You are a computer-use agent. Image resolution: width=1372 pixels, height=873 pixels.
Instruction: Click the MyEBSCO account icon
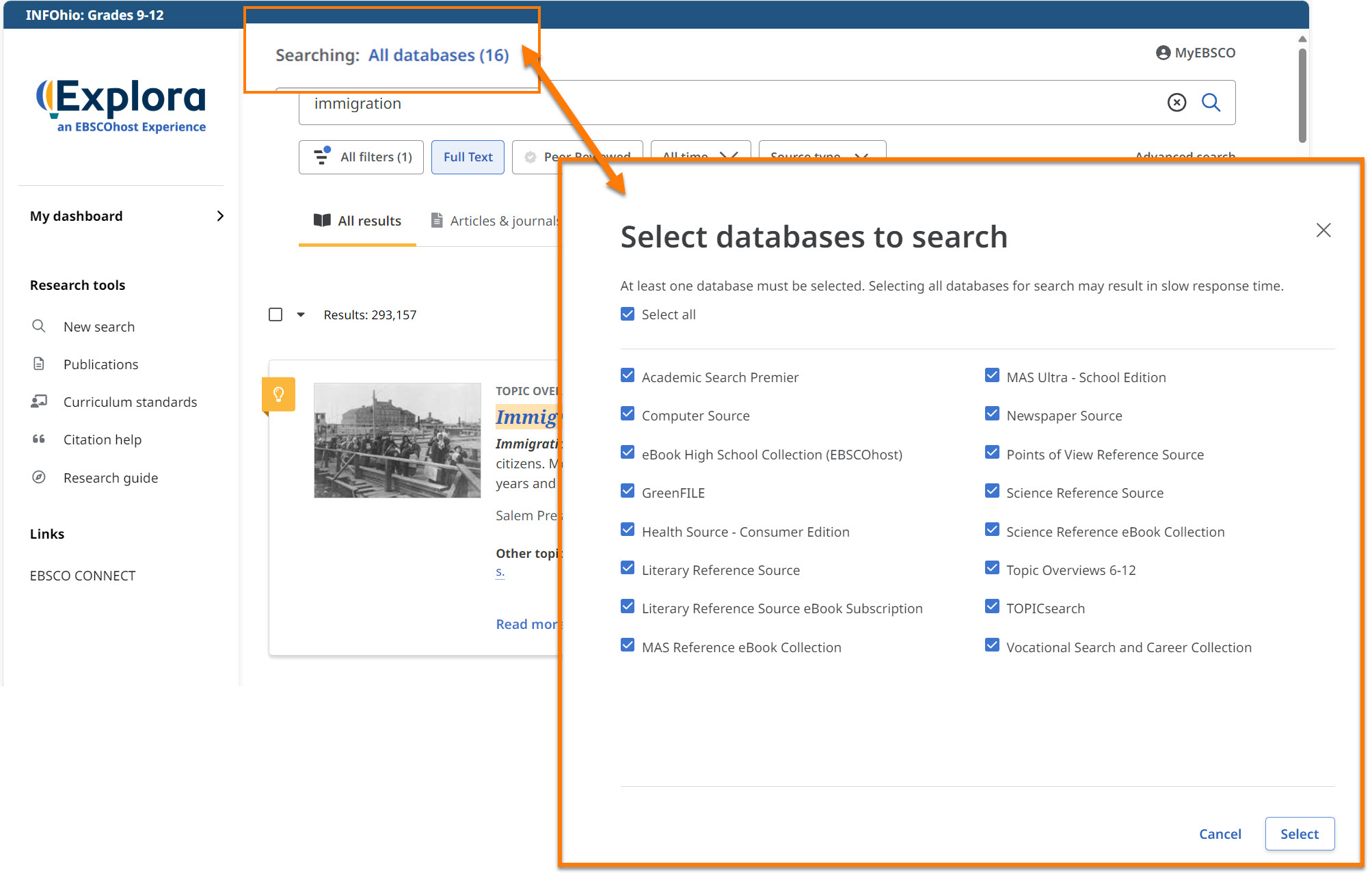pyautogui.click(x=1163, y=53)
